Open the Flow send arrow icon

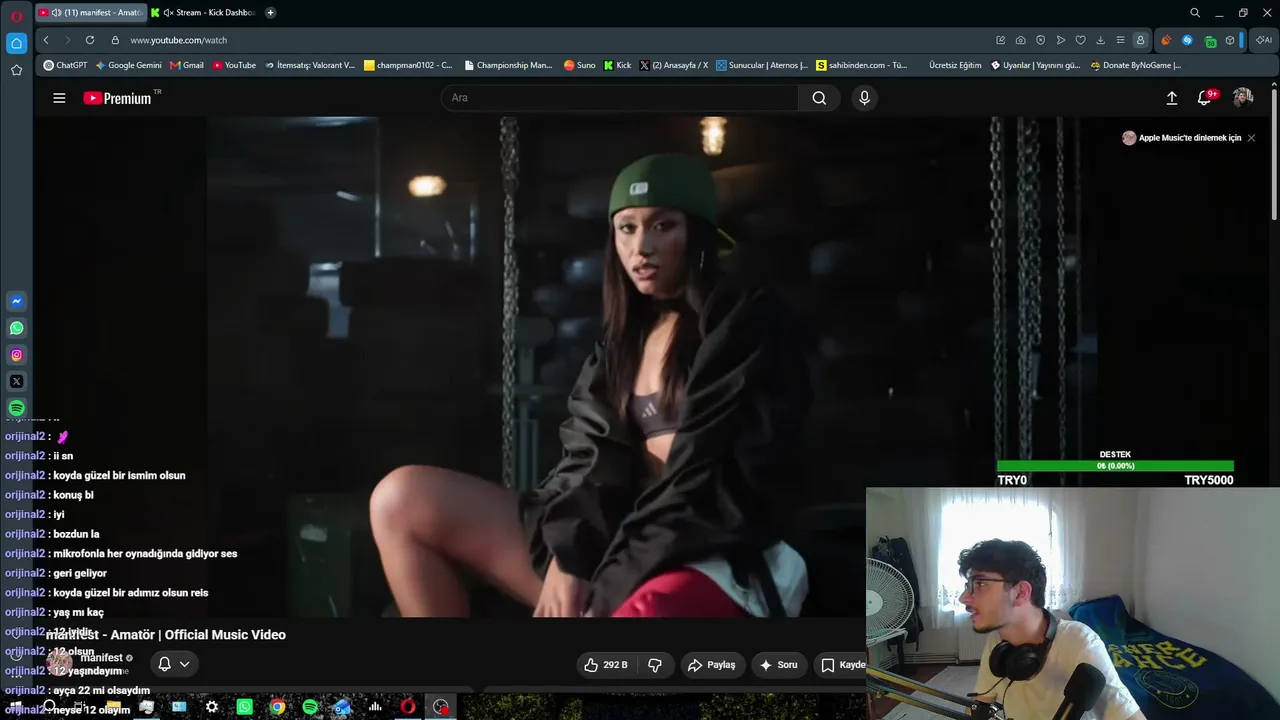pos(1060,40)
